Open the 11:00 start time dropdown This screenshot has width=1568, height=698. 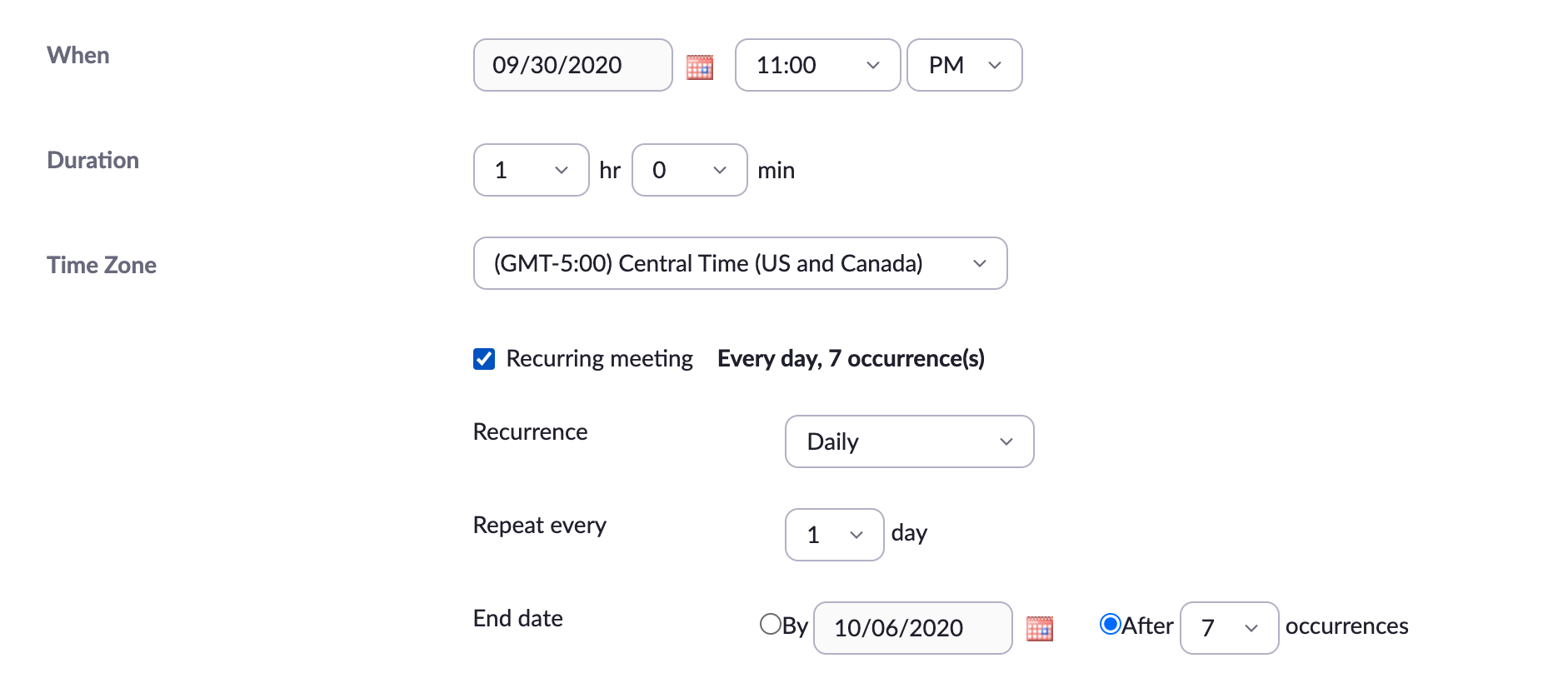[817, 65]
